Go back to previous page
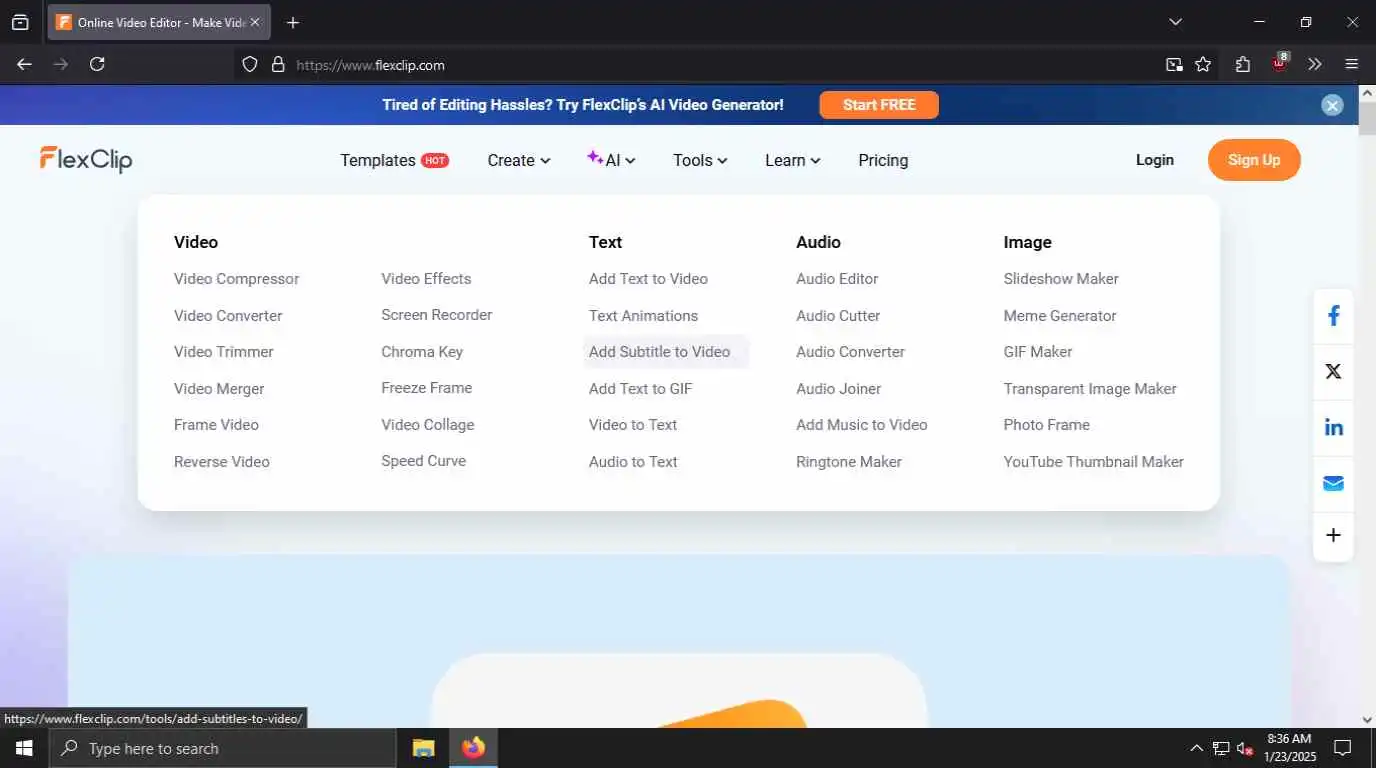 [x=25, y=64]
